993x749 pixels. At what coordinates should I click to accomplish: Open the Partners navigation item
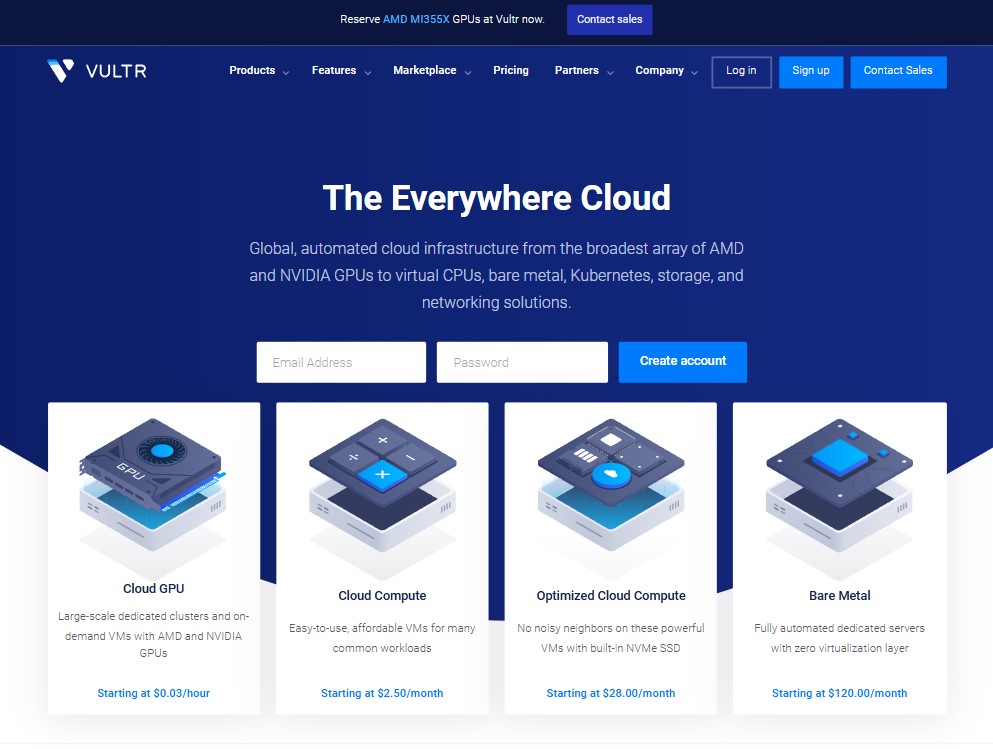tap(576, 70)
